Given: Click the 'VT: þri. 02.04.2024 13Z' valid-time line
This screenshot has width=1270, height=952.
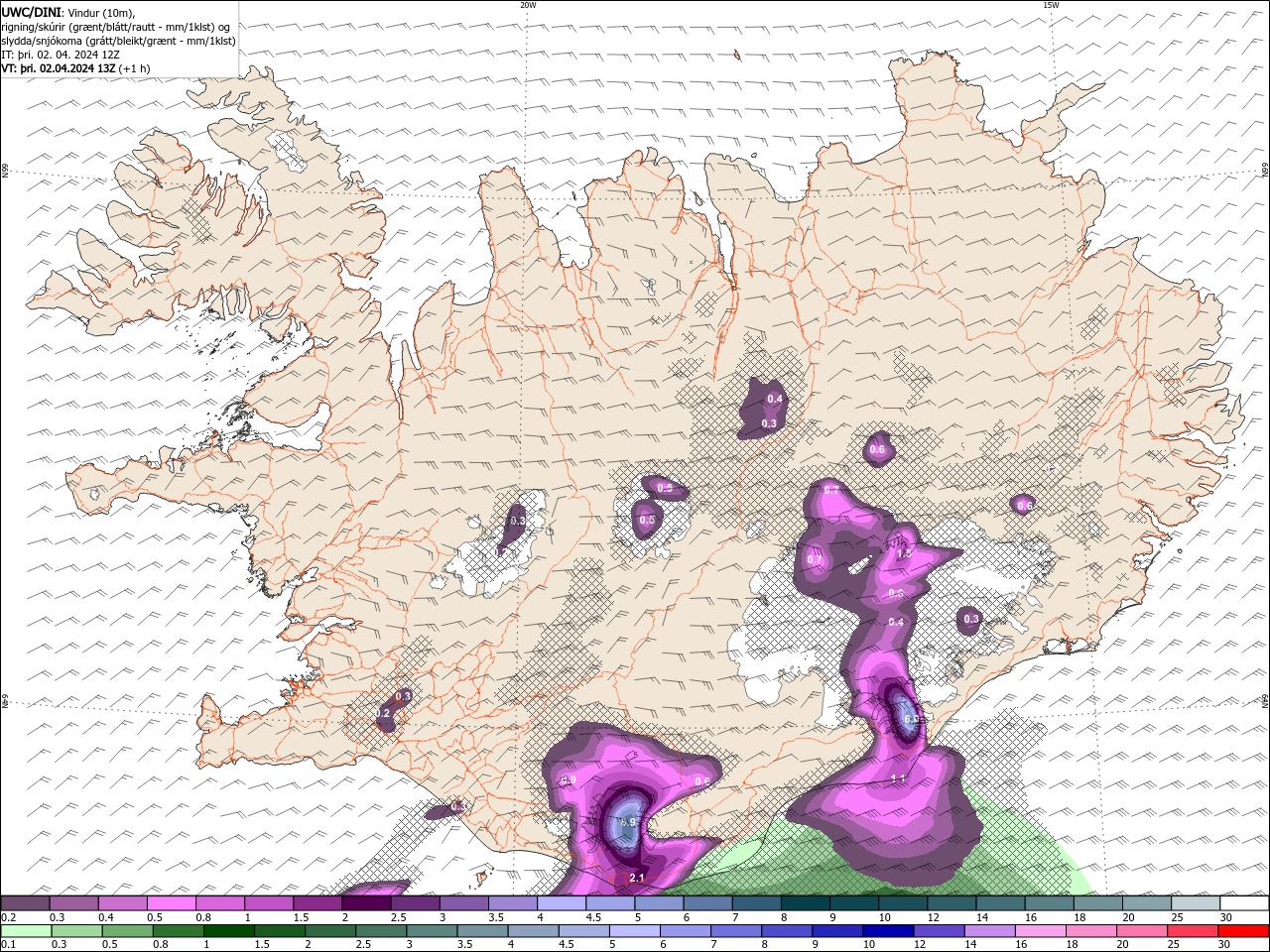Looking at the screenshot, I should pos(58,68).
